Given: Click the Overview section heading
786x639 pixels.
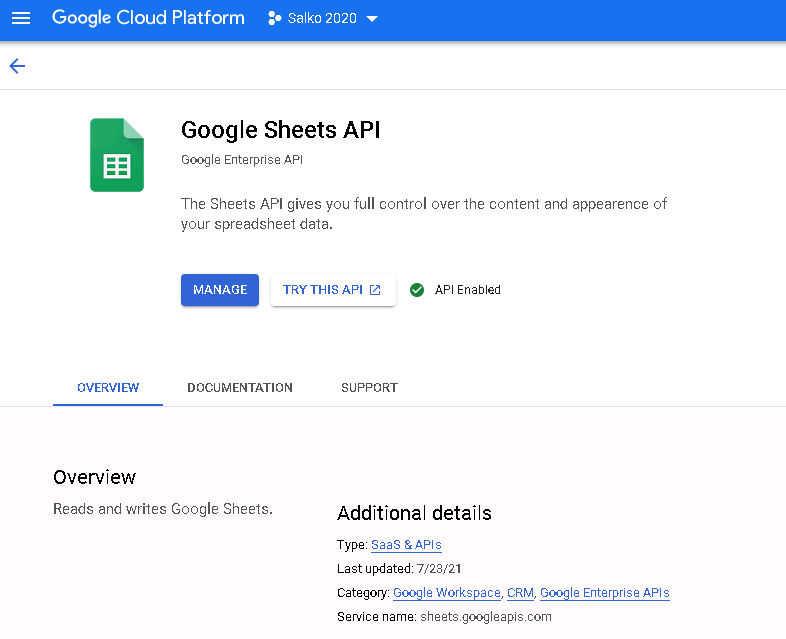Looking at the screenshot, I should tap(94, 477).
